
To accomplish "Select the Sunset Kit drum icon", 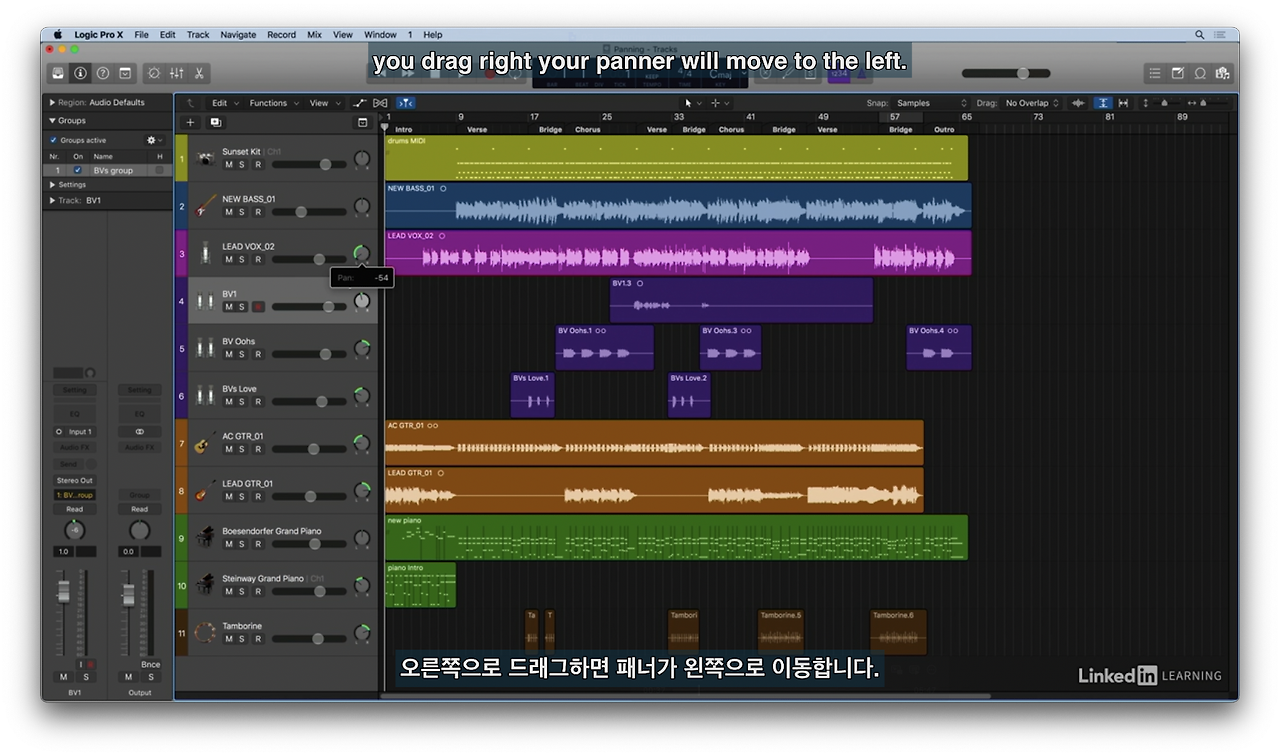I will [x=206, y=158].
